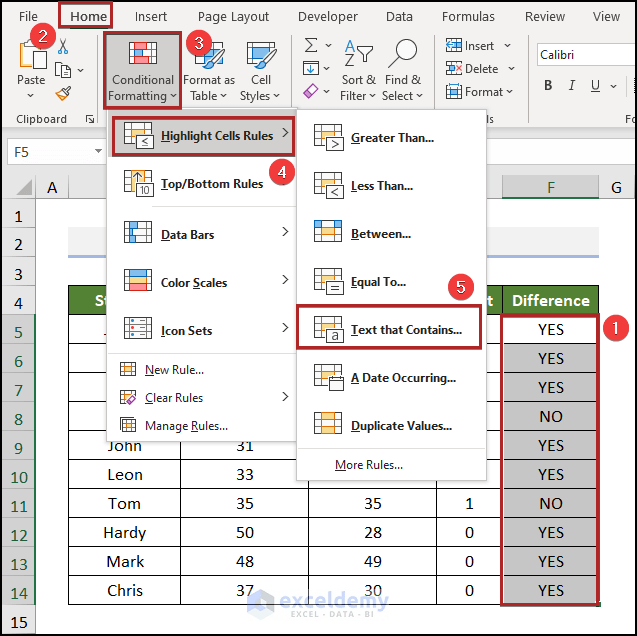Viewport: 637px width, 636px height.
Task: Toggle Bold formatting
Action: click(548, 85)
